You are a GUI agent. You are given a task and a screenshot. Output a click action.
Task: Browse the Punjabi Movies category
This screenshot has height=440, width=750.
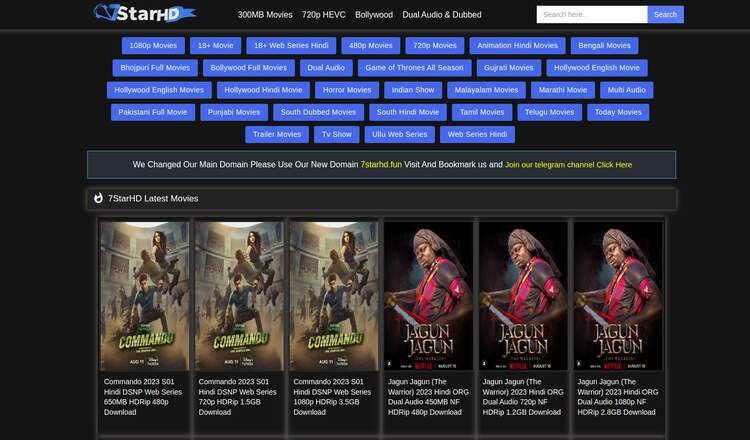click(x=234, y=112)
